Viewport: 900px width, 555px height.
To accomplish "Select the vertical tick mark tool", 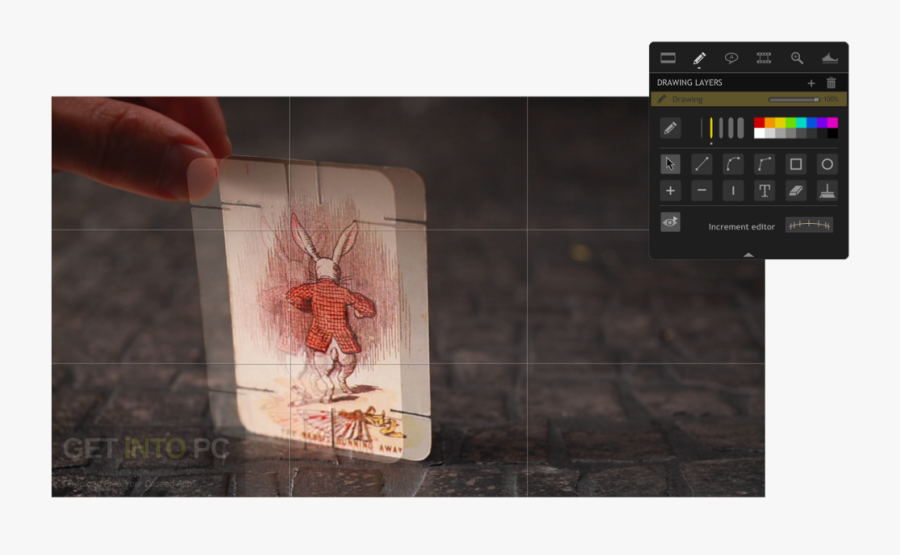I will 733,191.
